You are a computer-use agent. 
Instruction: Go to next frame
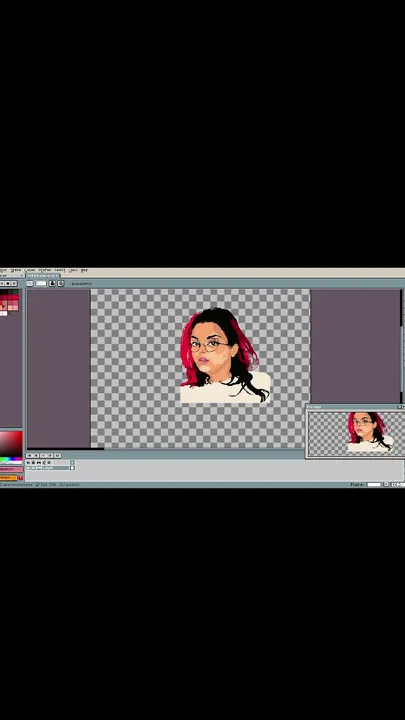click(51, 456)
